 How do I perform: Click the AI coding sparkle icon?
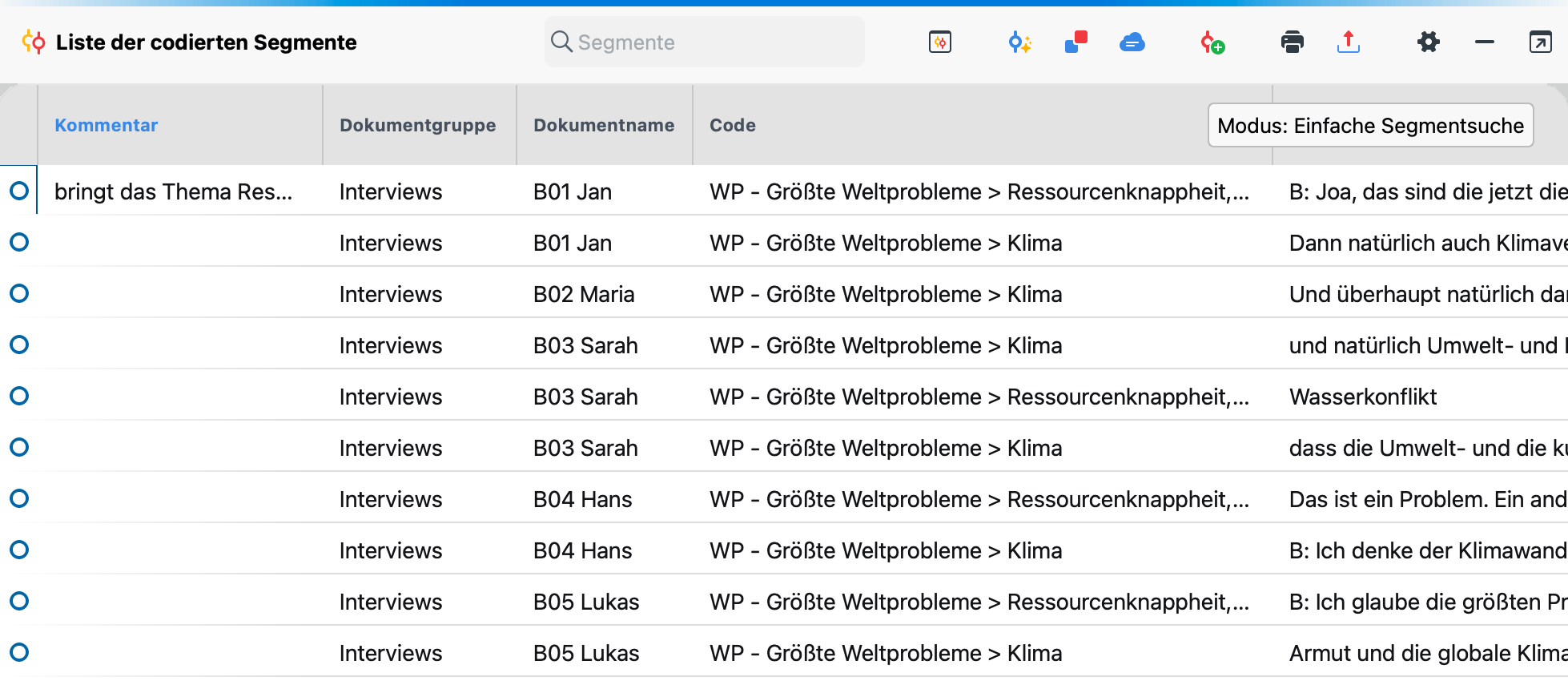1019,42
